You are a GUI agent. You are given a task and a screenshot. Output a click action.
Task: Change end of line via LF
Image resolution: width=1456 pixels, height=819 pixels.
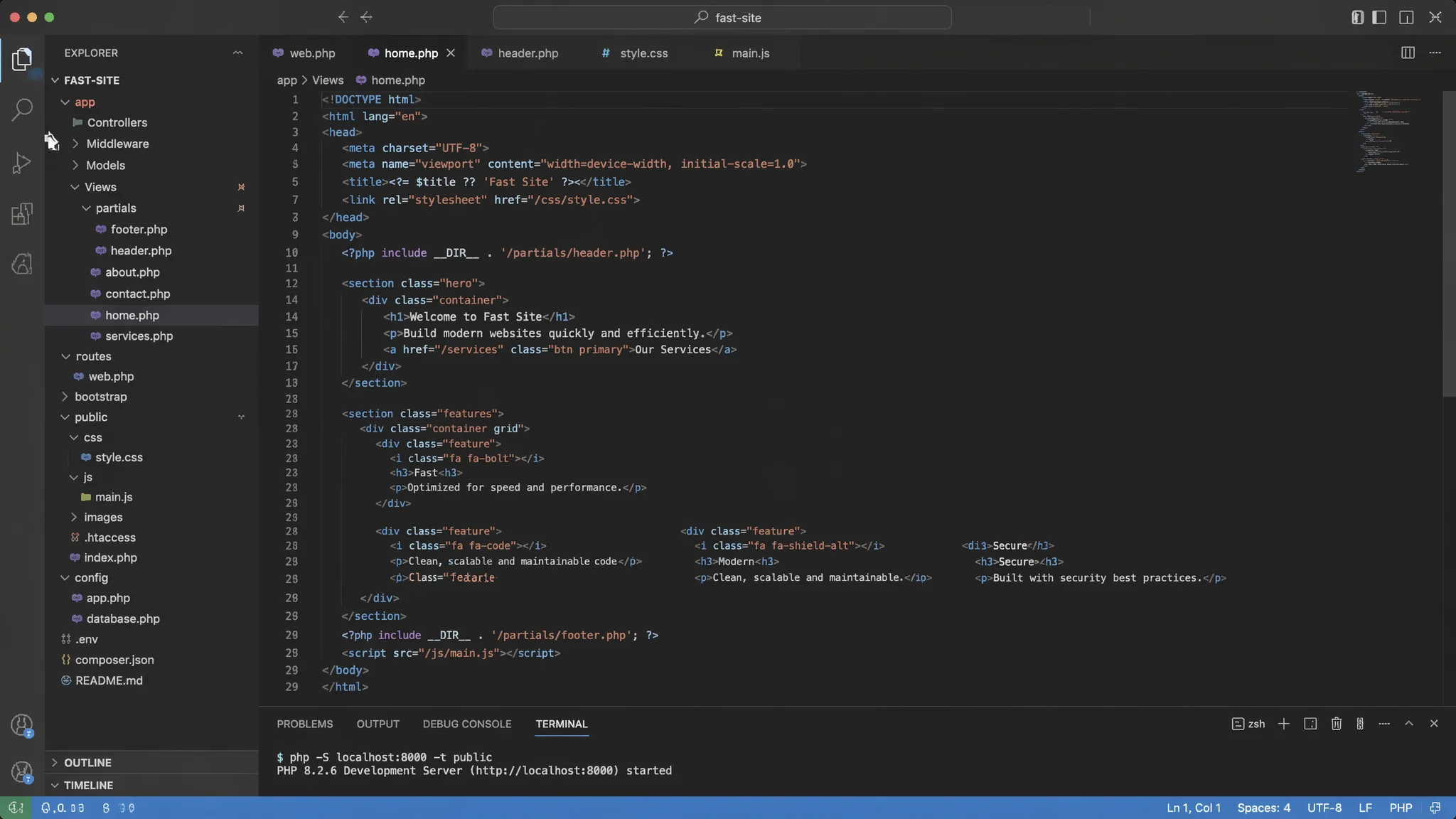1365,808
